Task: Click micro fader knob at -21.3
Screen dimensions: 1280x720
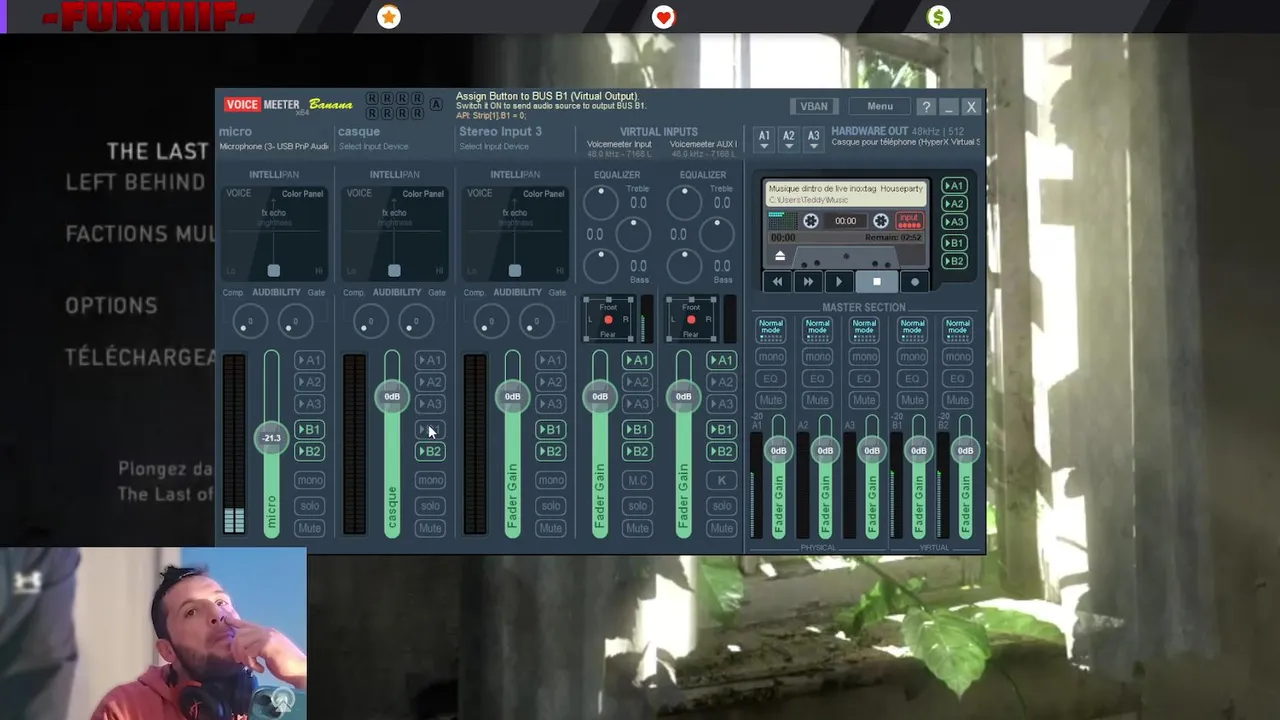Action: 271,438
